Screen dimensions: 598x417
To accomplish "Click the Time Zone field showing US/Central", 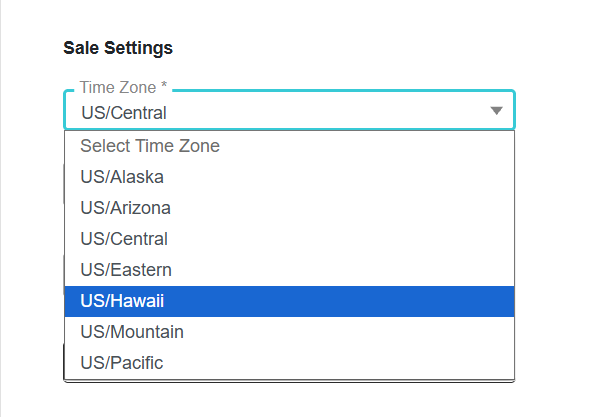I will (289, 110).
